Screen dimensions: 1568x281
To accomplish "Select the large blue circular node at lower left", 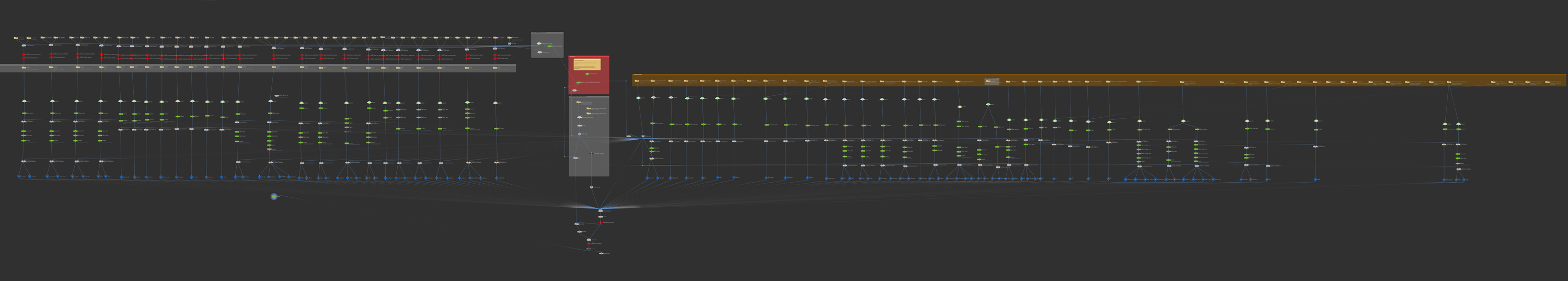I will point(274,196).
